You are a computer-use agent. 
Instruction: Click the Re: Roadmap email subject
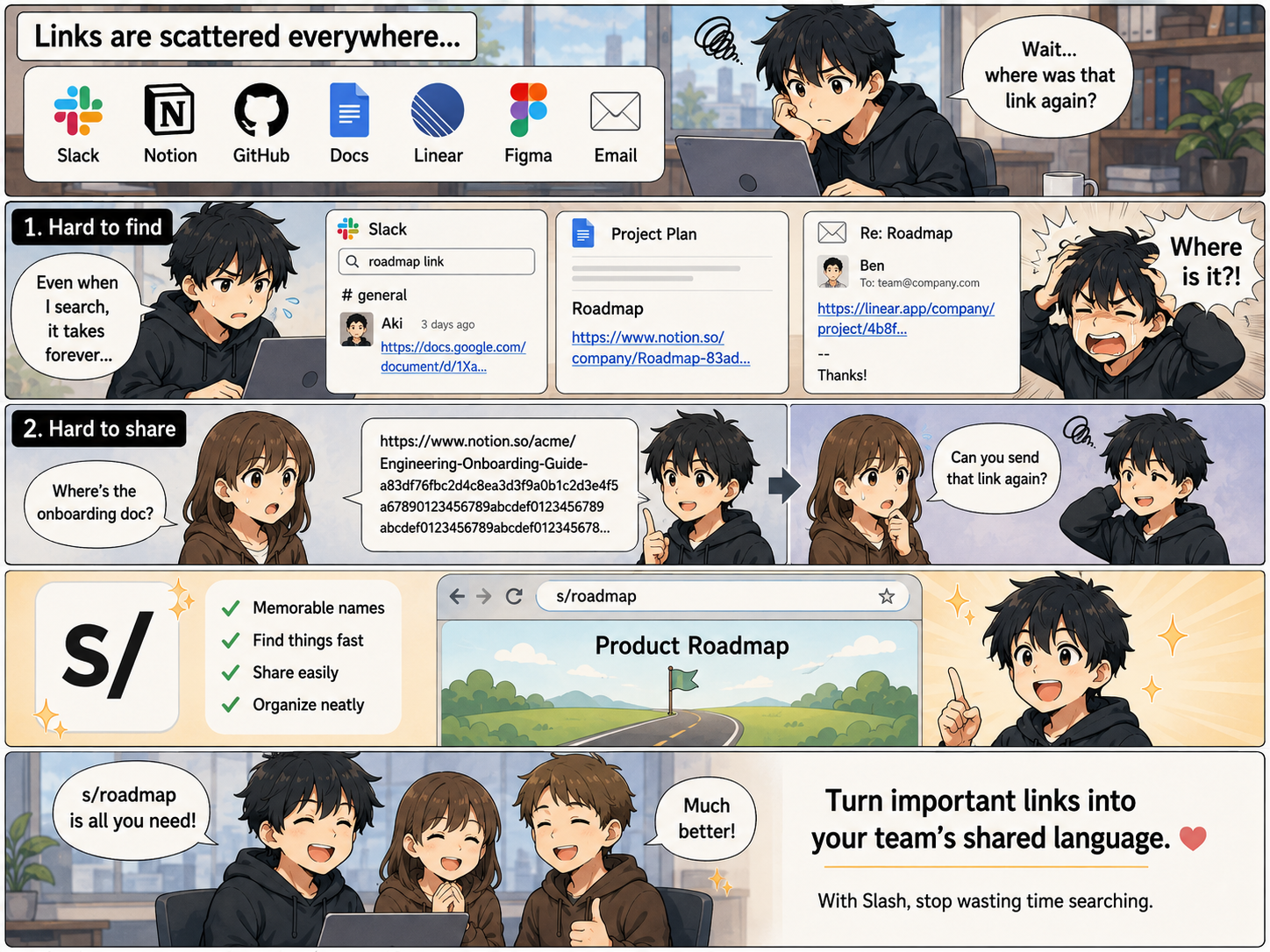tap(906, 233)
